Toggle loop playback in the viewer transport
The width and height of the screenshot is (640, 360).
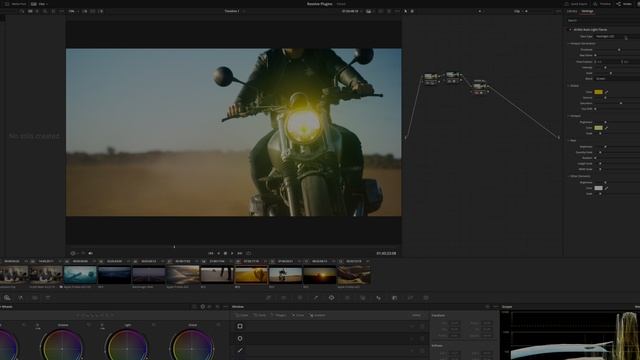[249, 253]
